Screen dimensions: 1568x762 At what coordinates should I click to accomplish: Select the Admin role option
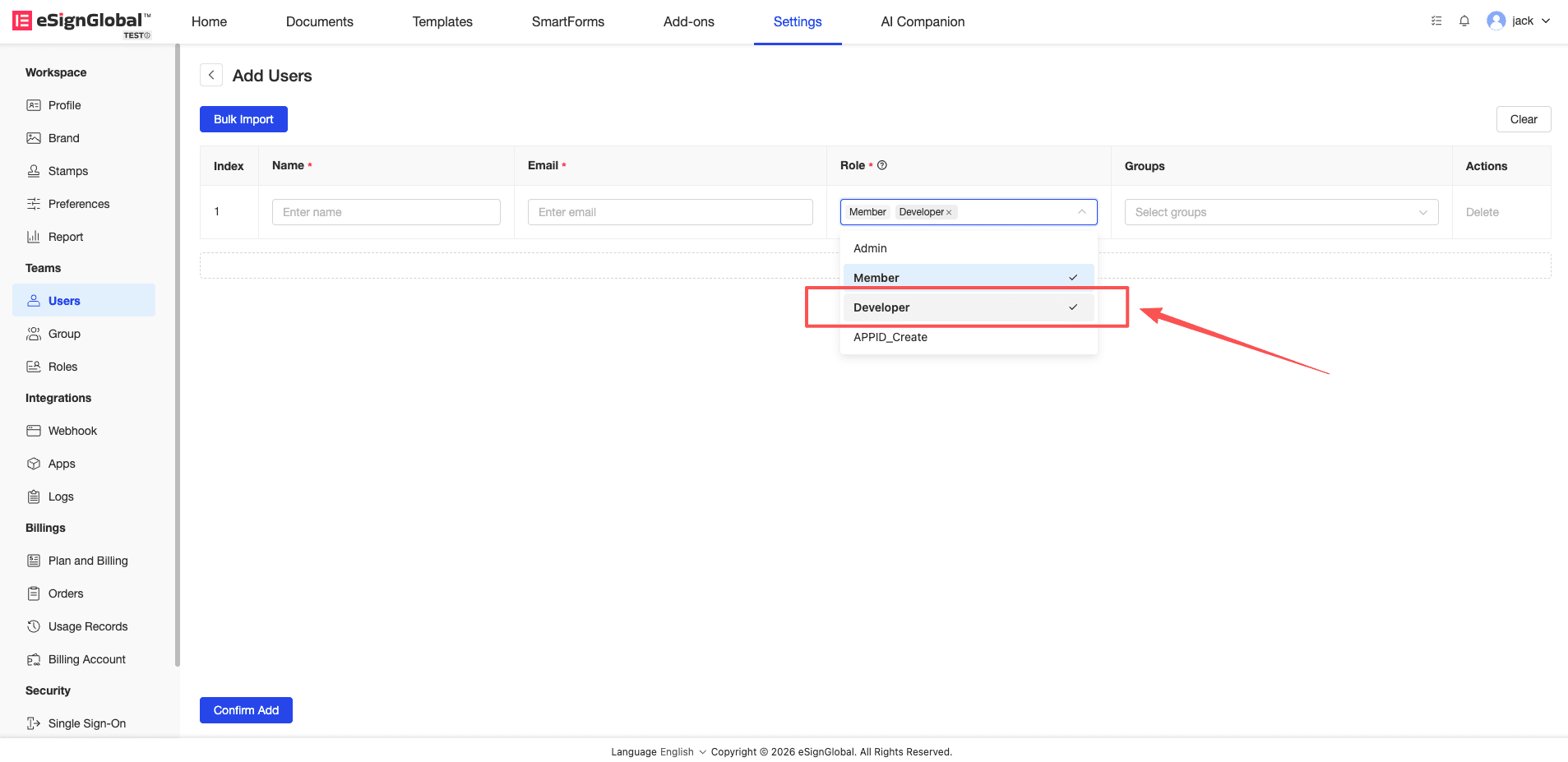pyautogui.click(x=969, y=248)
